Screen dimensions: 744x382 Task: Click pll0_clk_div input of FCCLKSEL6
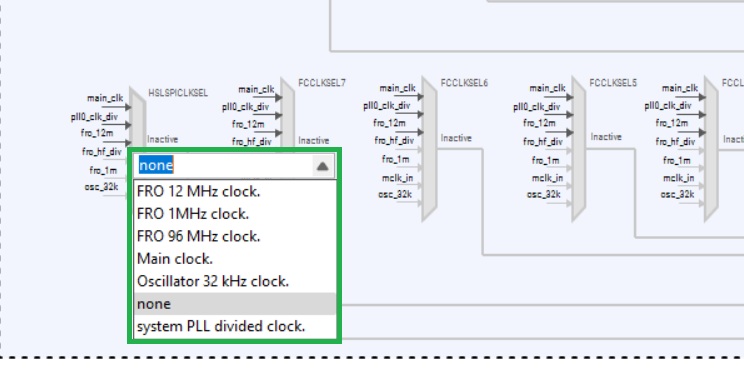coord(387,106)
